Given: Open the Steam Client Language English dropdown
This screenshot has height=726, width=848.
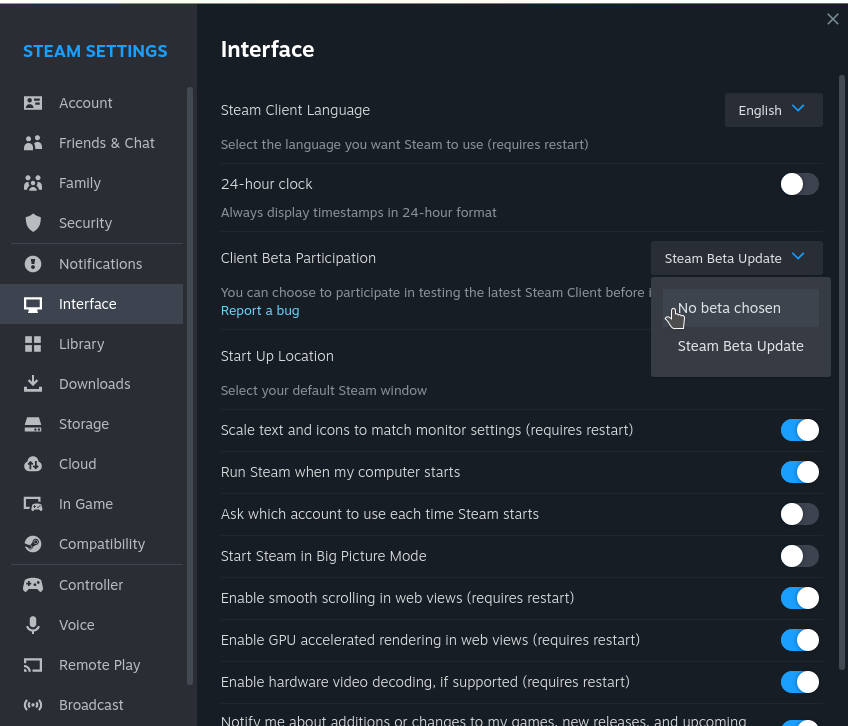Looking at the screenshot, I should coord(773,110).
